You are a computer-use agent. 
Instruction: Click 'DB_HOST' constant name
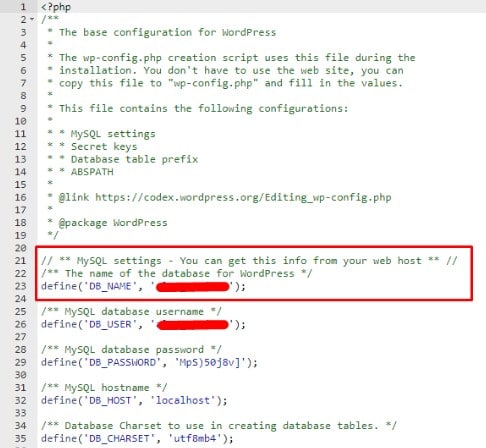pyautogui.click(x=110, y=400)
